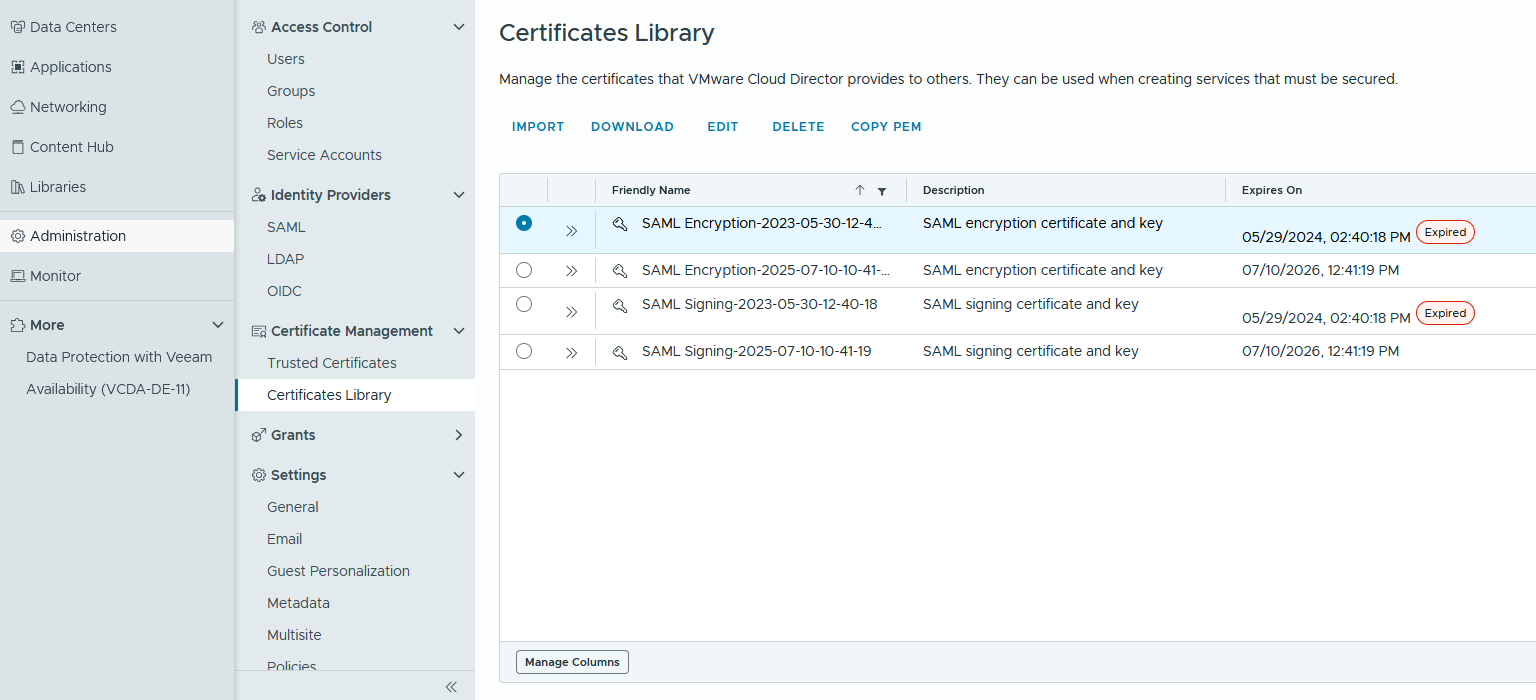The height and width of the screenshot is (700, 1536).
Task: Click the Grants icon
Action: [259, 435]
